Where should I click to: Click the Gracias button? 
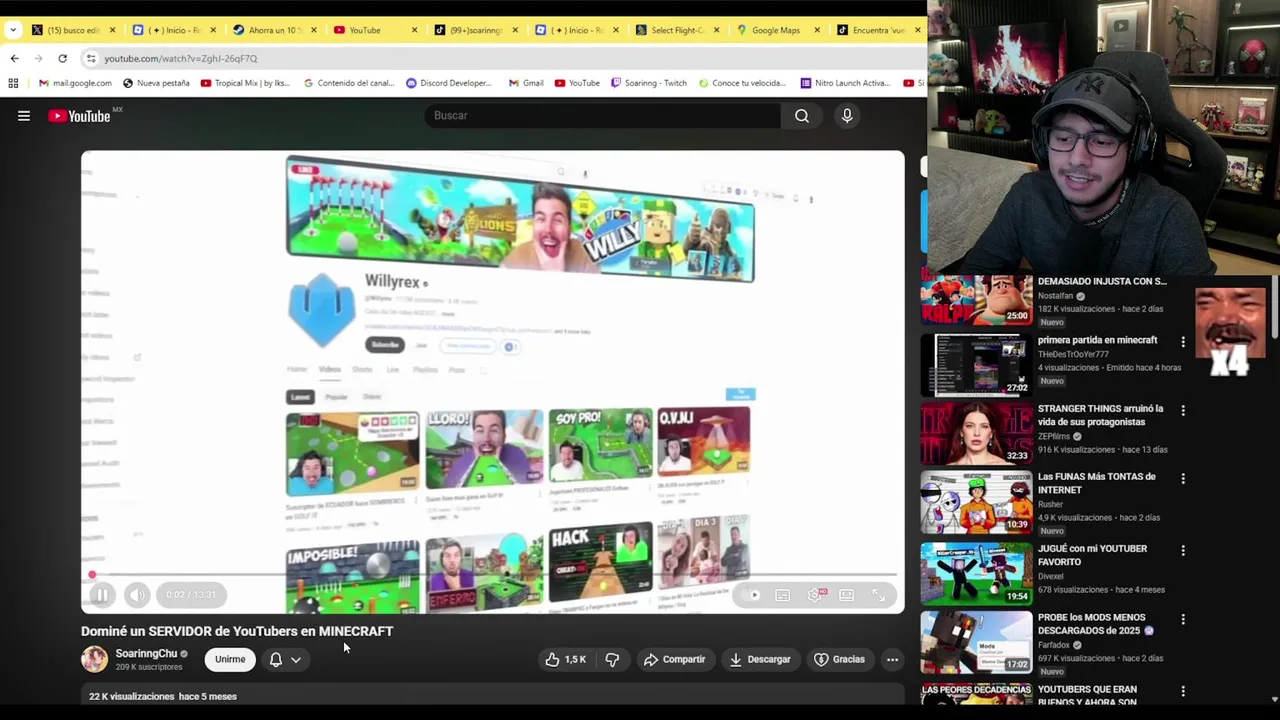pyautogui.click(x=839, y=659)
